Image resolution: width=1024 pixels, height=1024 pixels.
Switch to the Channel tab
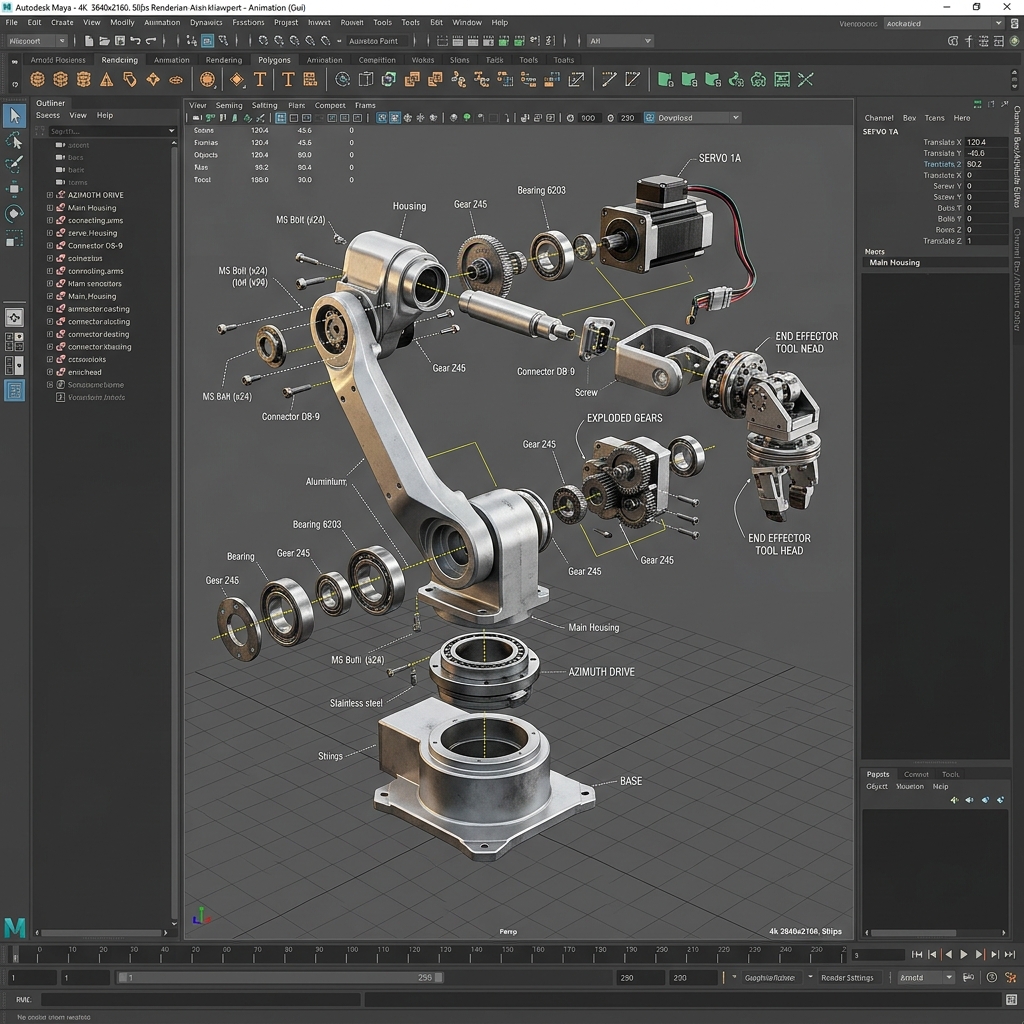point(878,118)
